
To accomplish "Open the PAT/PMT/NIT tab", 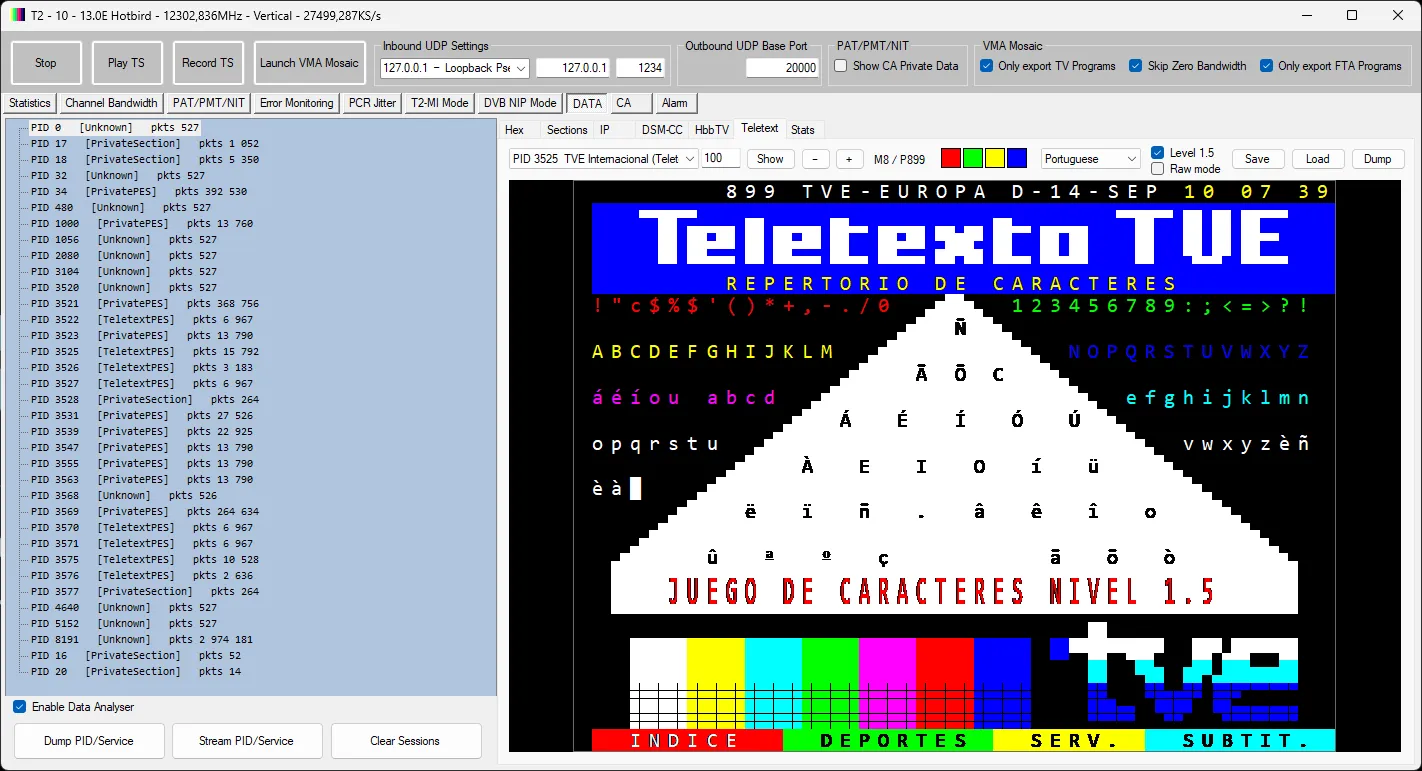I will pos(209,103).
